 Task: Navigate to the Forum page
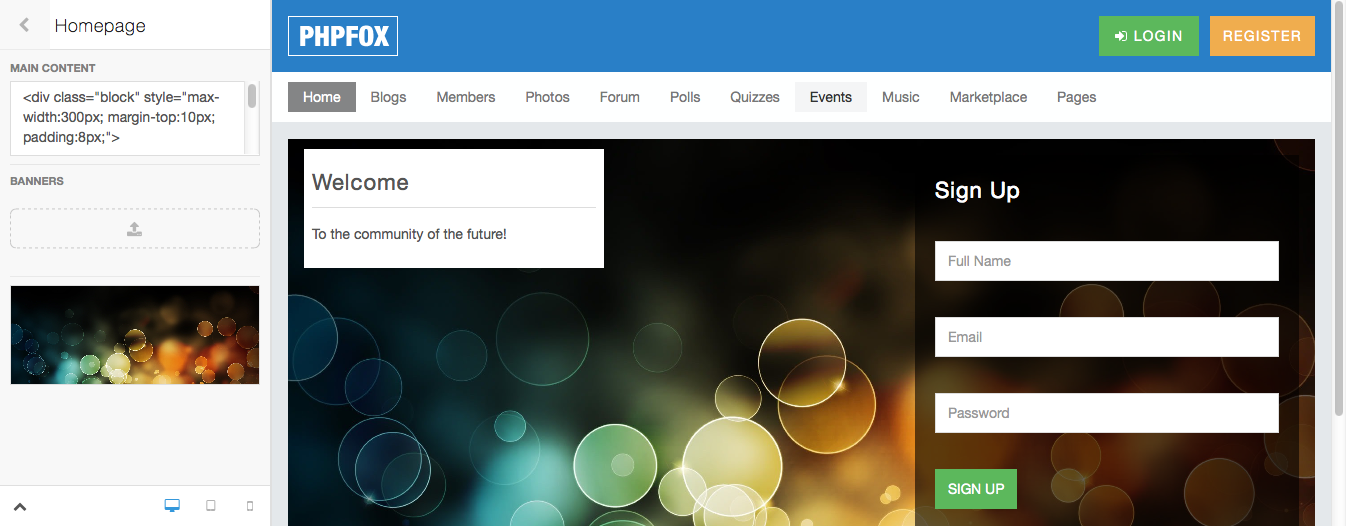tap(620, 97)
